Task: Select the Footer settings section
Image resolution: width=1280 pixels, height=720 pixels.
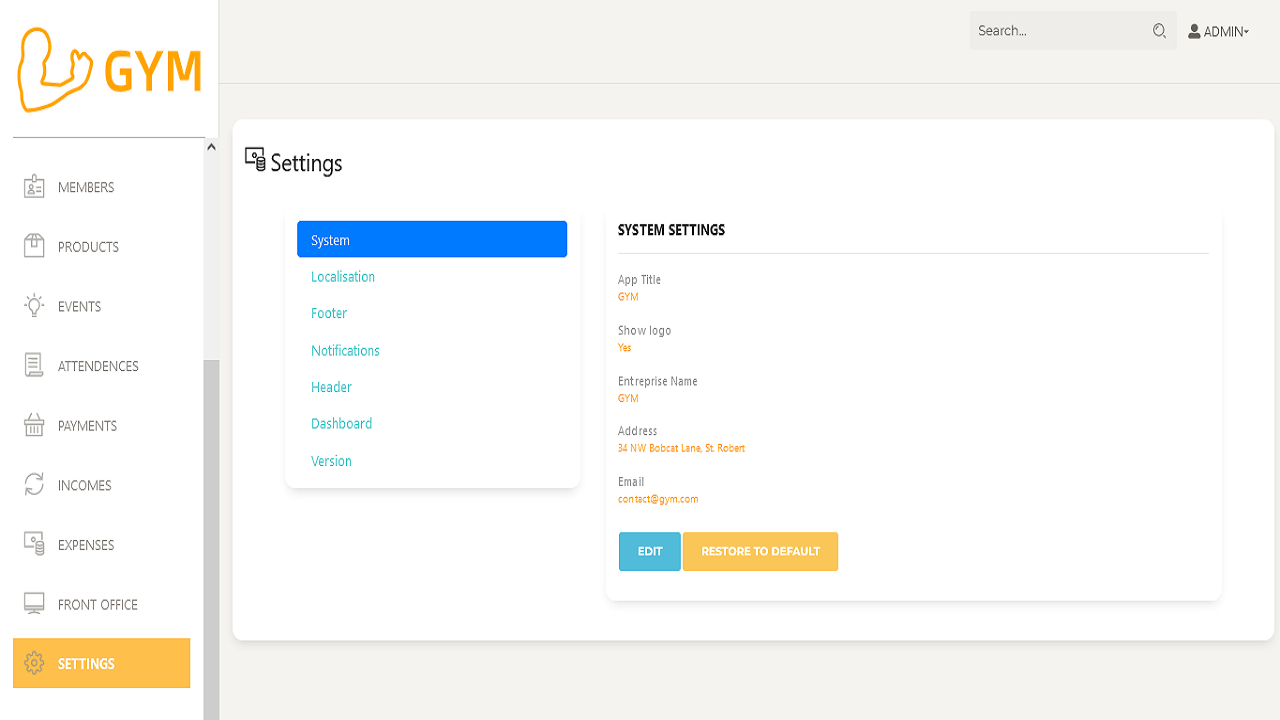Action: [329, 313]
